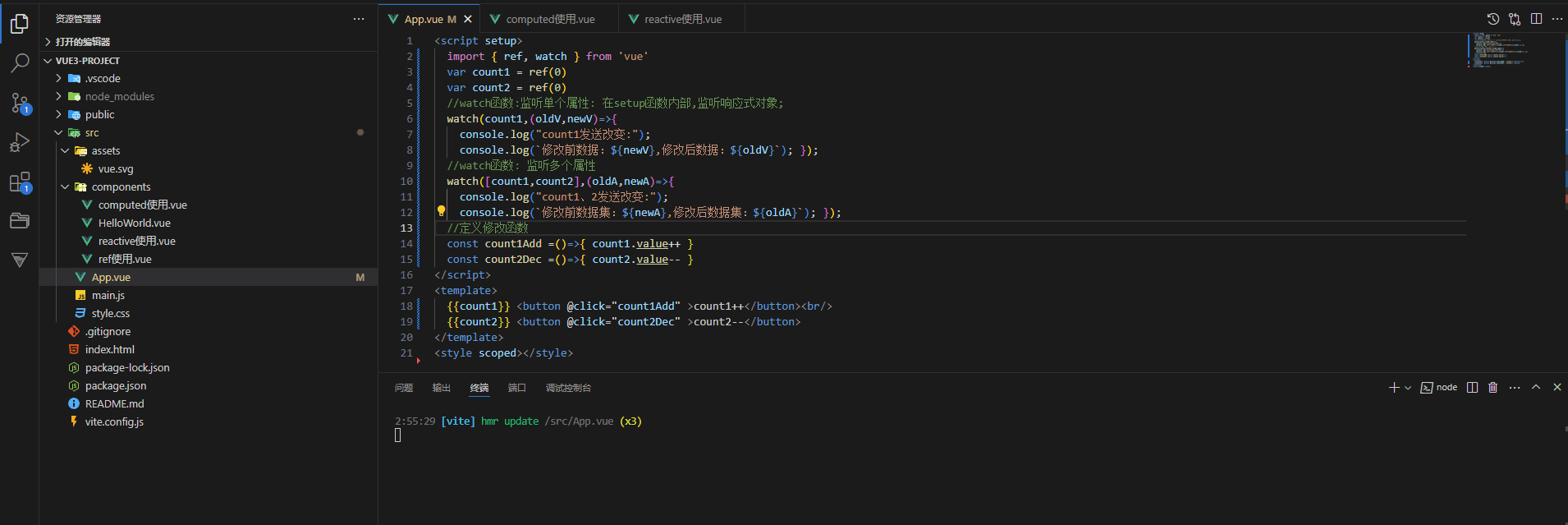Open vue.svg in the file tree
The width and height of the screenshot is (1568, 525).
pos(209,168)
